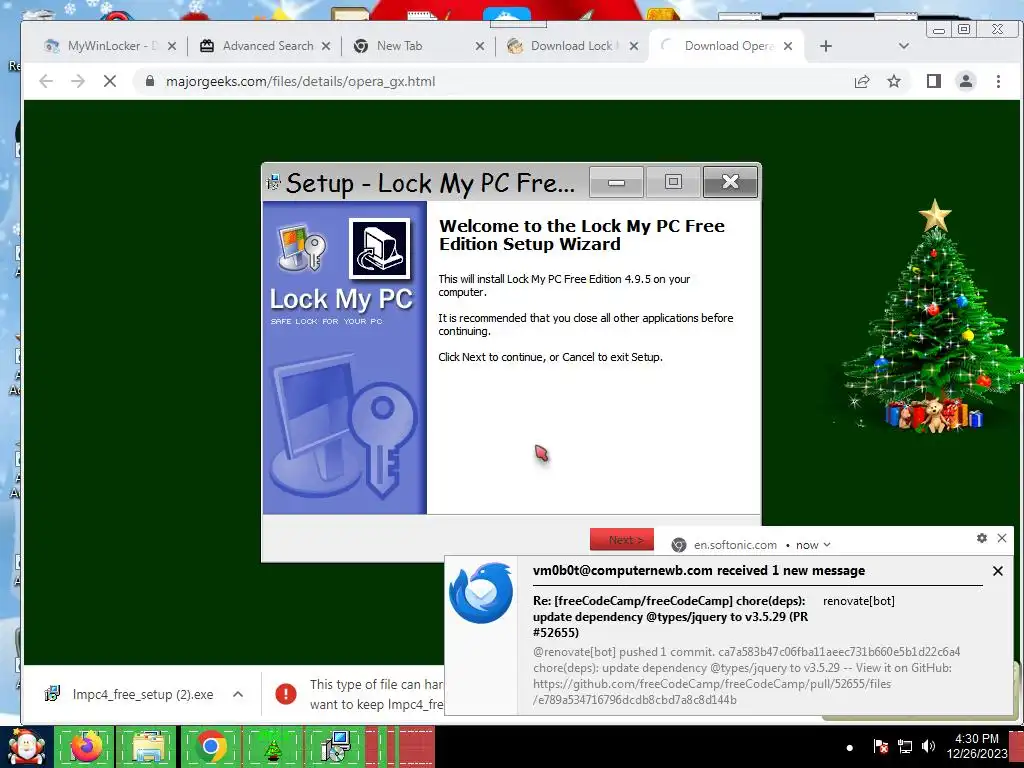The width and height of the screenshot is (1024, 768).
Task: Close the Thunderbird new message popup
Action: pos(998,571)
